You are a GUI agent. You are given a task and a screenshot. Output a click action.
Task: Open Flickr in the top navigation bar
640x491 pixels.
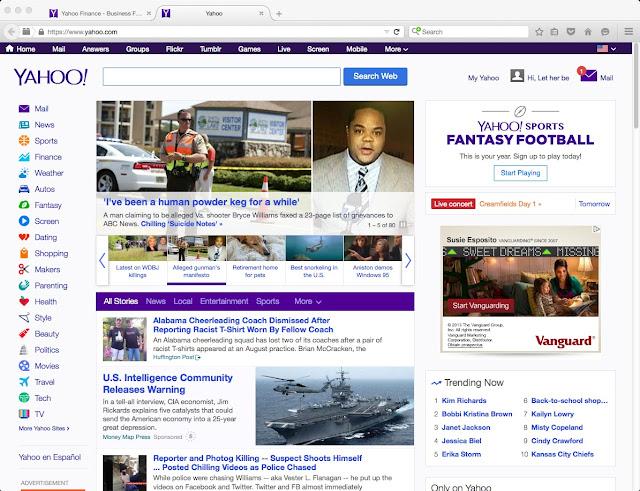[174, 49]
